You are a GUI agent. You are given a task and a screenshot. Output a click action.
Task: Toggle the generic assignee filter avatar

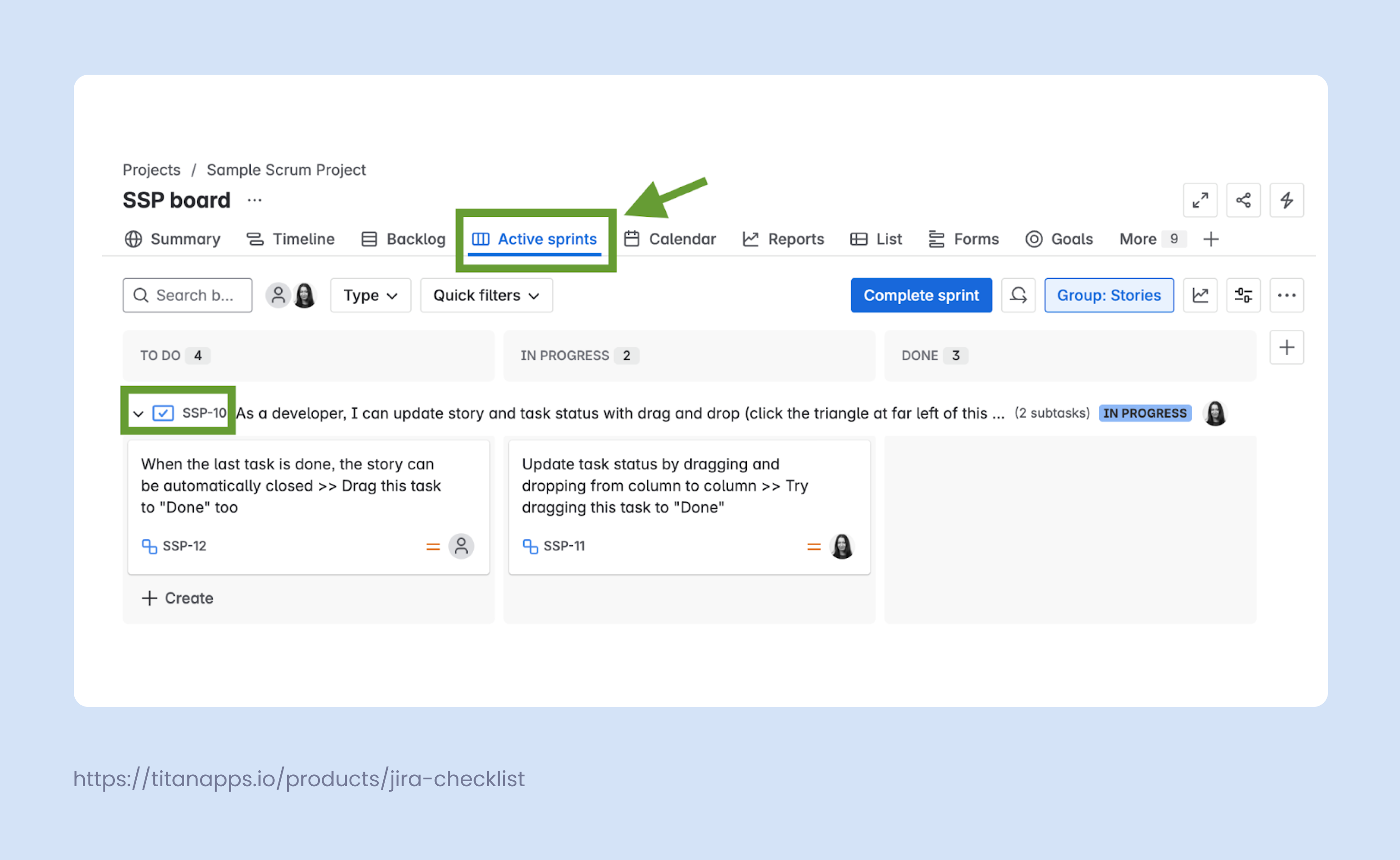click(x=279, y=295)
